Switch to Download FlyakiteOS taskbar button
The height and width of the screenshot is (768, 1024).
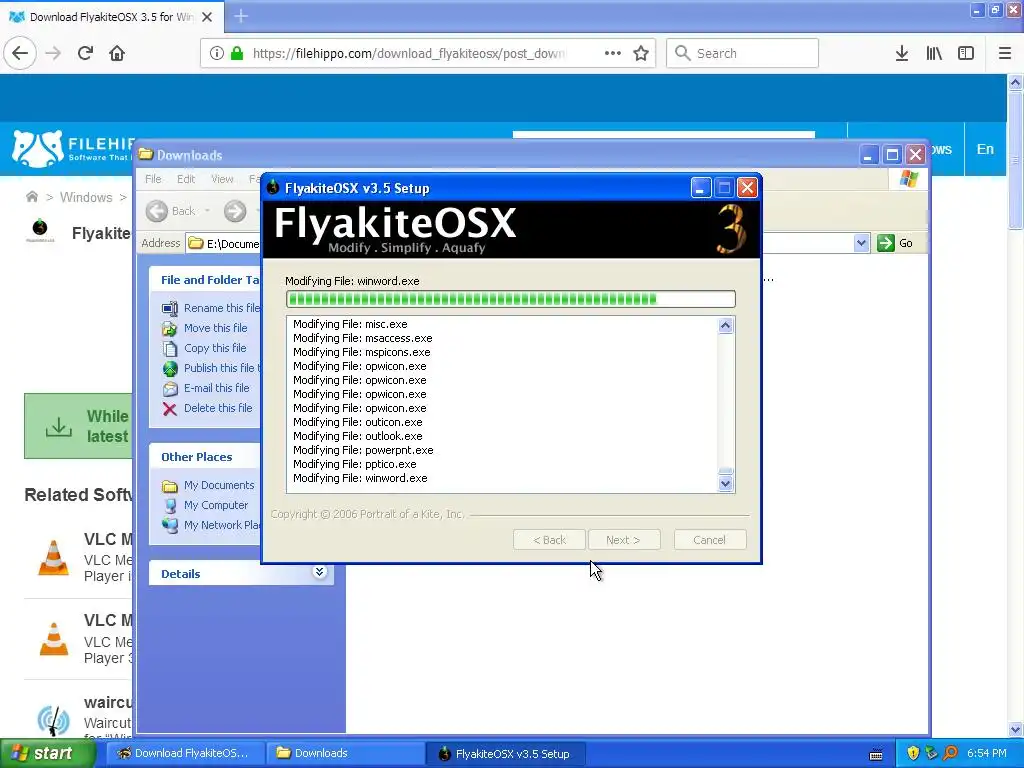coord(185,753)
